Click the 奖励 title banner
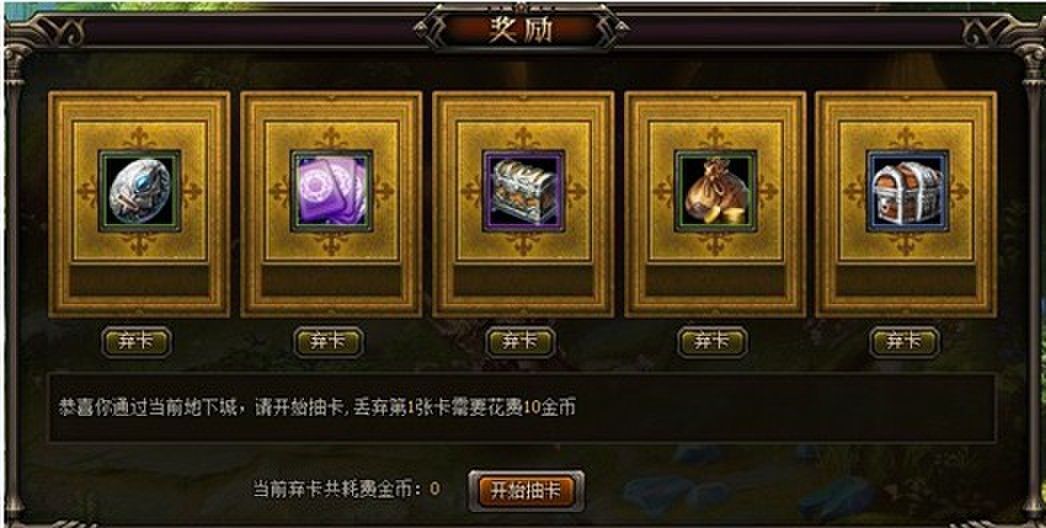1046x528 pixels. (x=521, y=29)
